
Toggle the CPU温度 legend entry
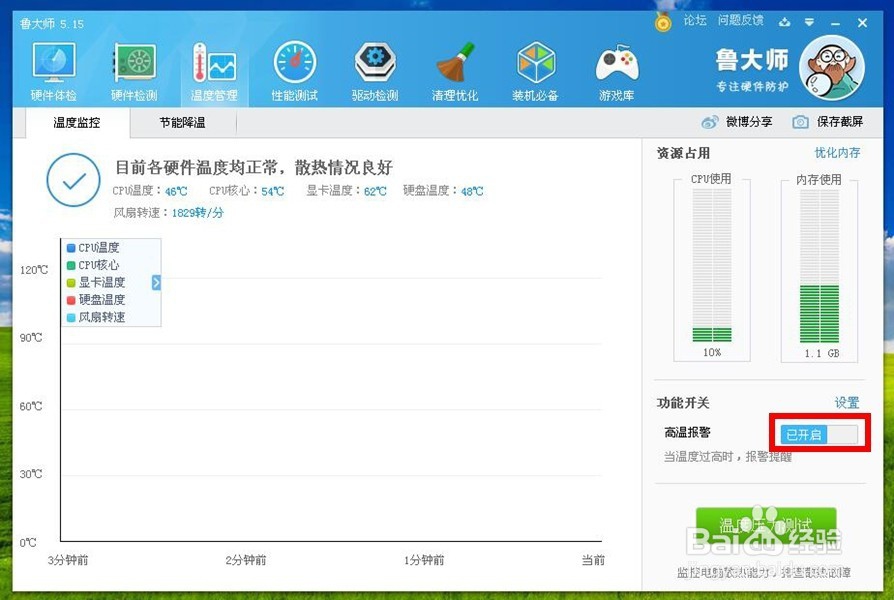pos(94,248)
